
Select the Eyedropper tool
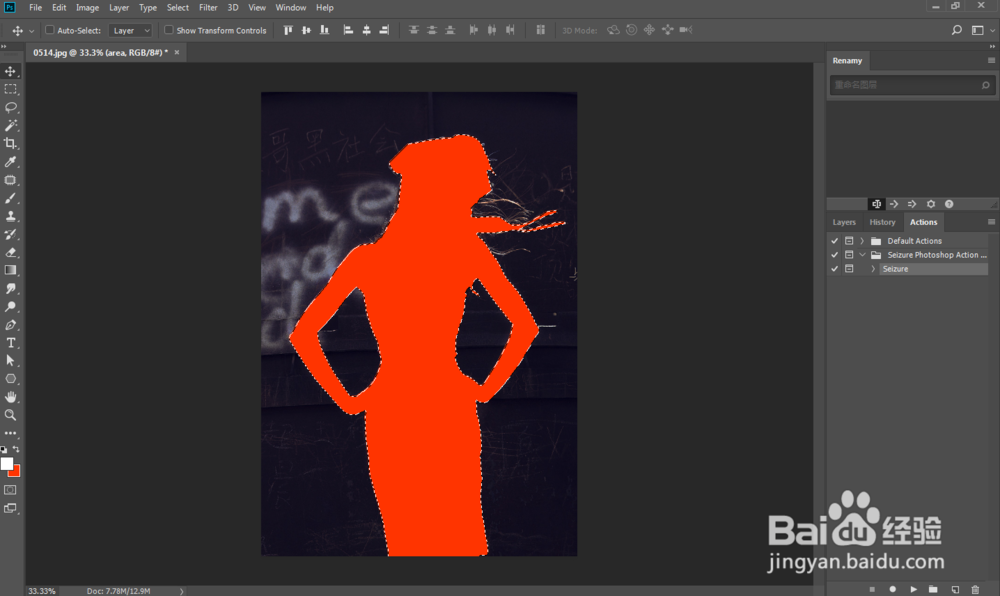click(x=10, y=162)
